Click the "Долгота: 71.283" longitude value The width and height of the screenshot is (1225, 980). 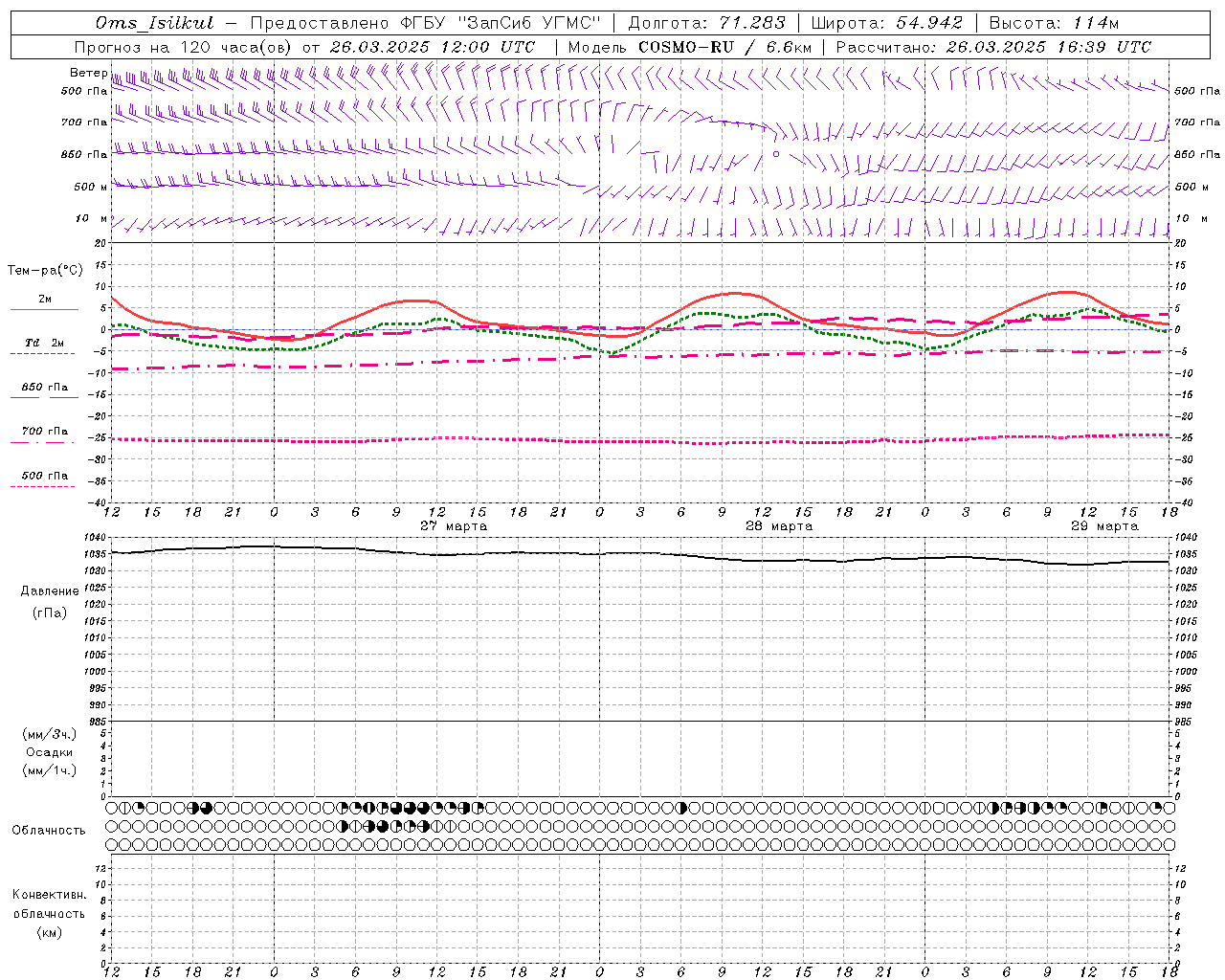(707, 23)
